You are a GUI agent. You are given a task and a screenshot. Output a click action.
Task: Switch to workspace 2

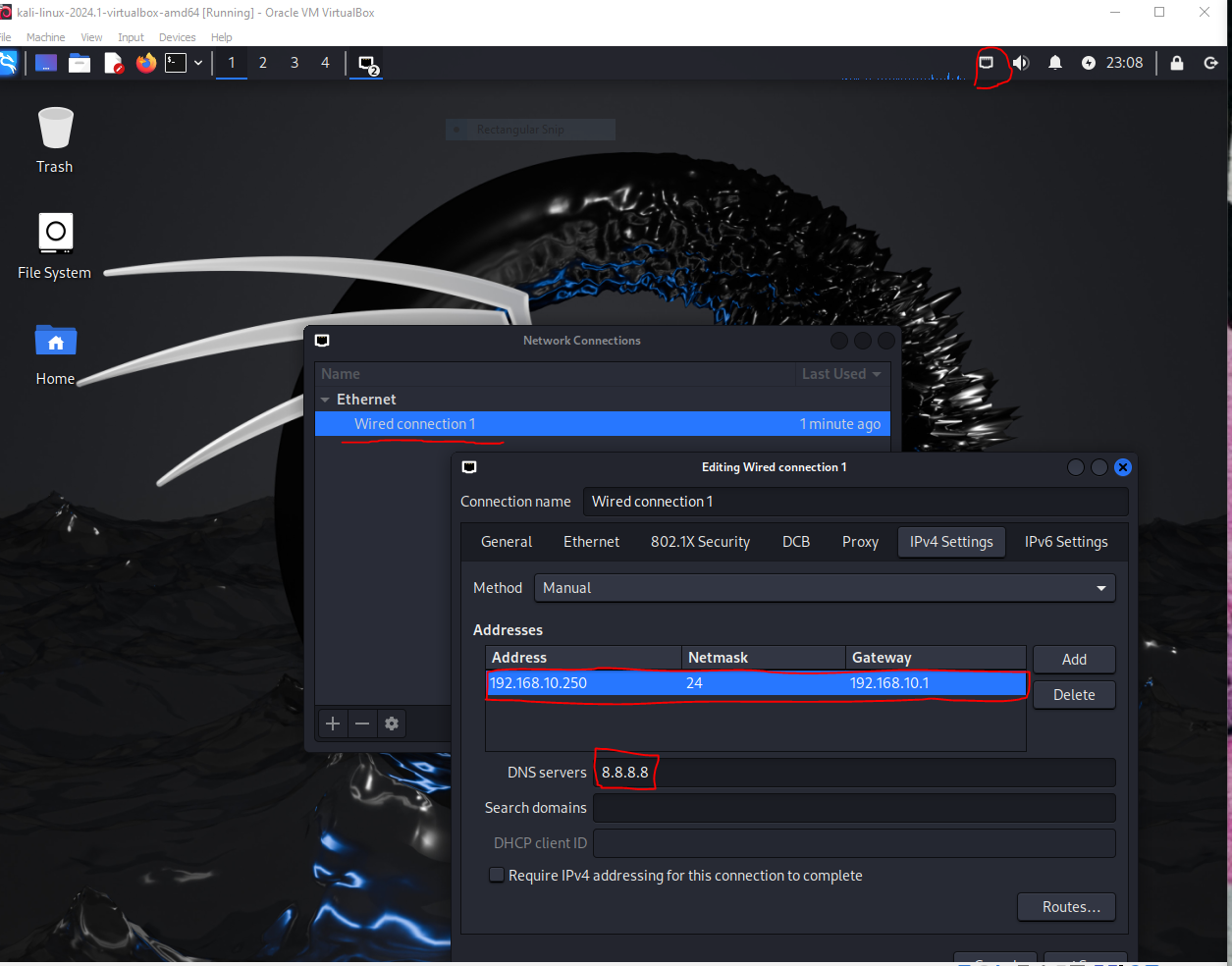point(263,63)
